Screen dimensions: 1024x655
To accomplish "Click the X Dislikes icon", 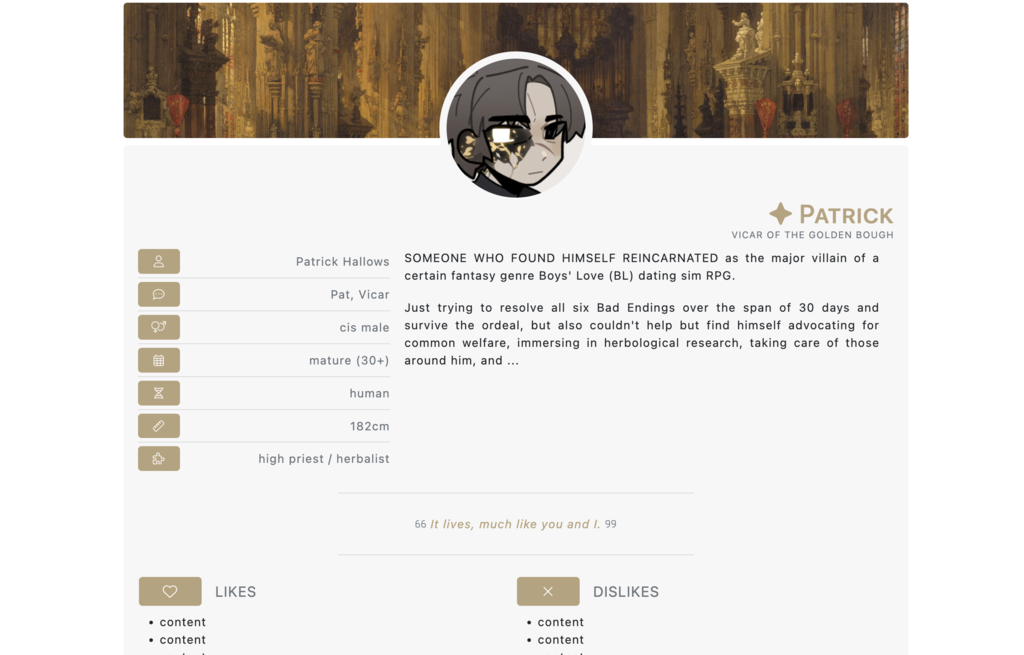I will pos(548,591).
